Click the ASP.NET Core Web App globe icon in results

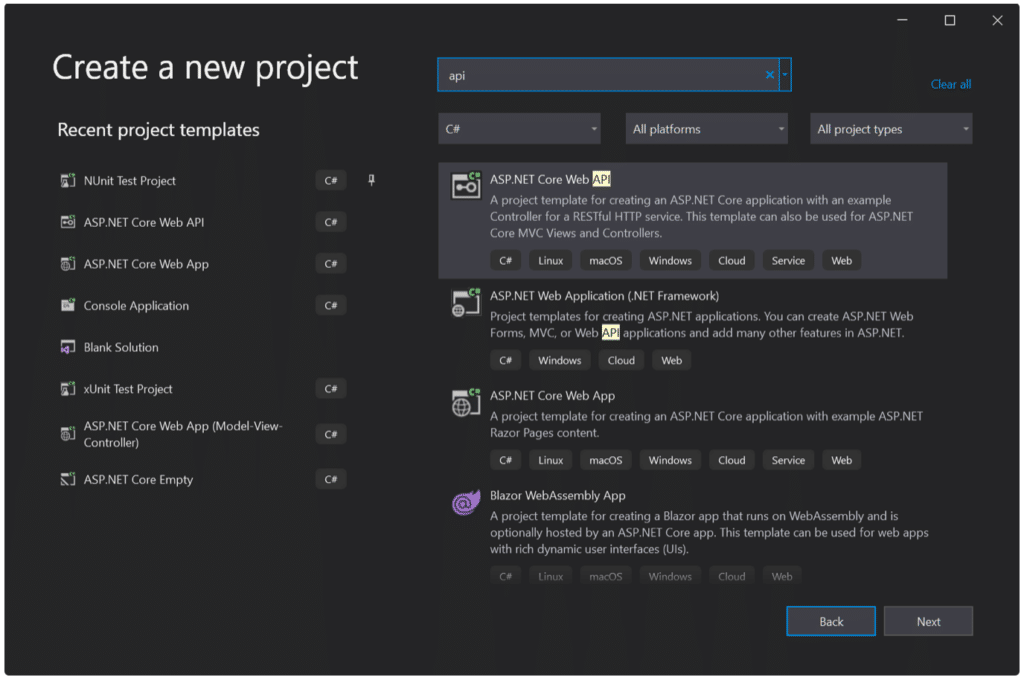coord(466,403)
